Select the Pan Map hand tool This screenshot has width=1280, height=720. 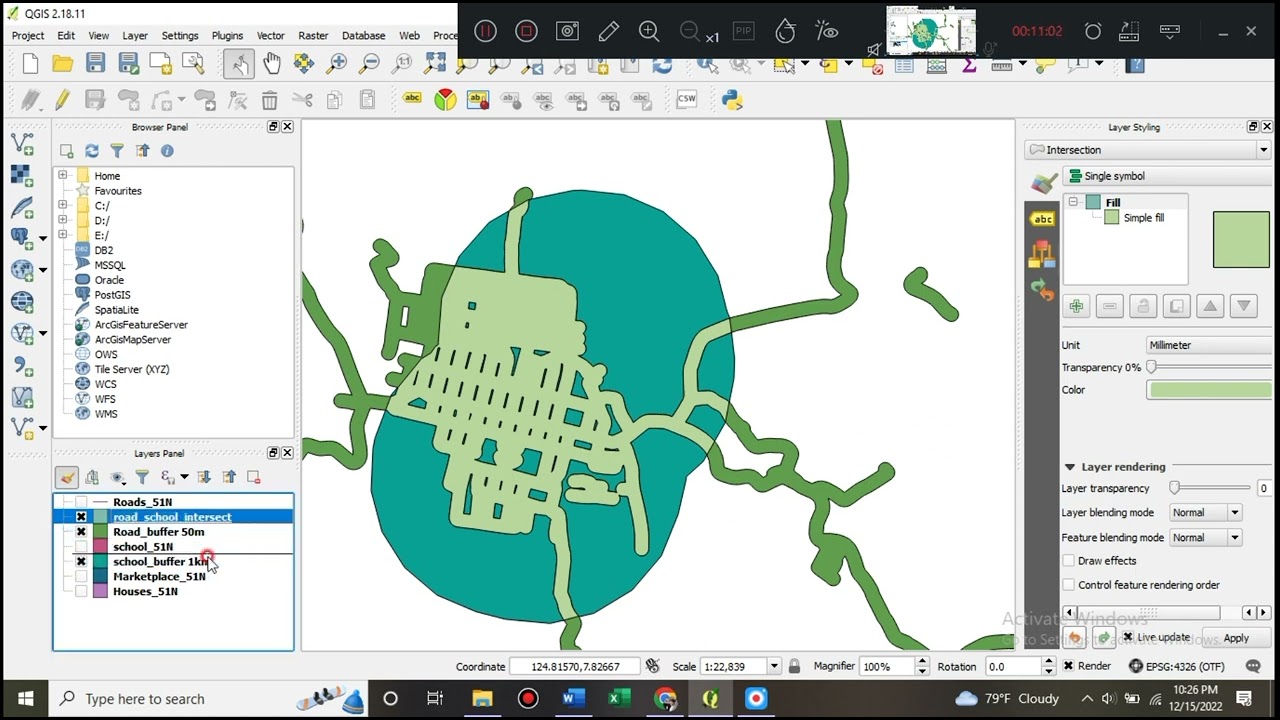pos(271,64)
